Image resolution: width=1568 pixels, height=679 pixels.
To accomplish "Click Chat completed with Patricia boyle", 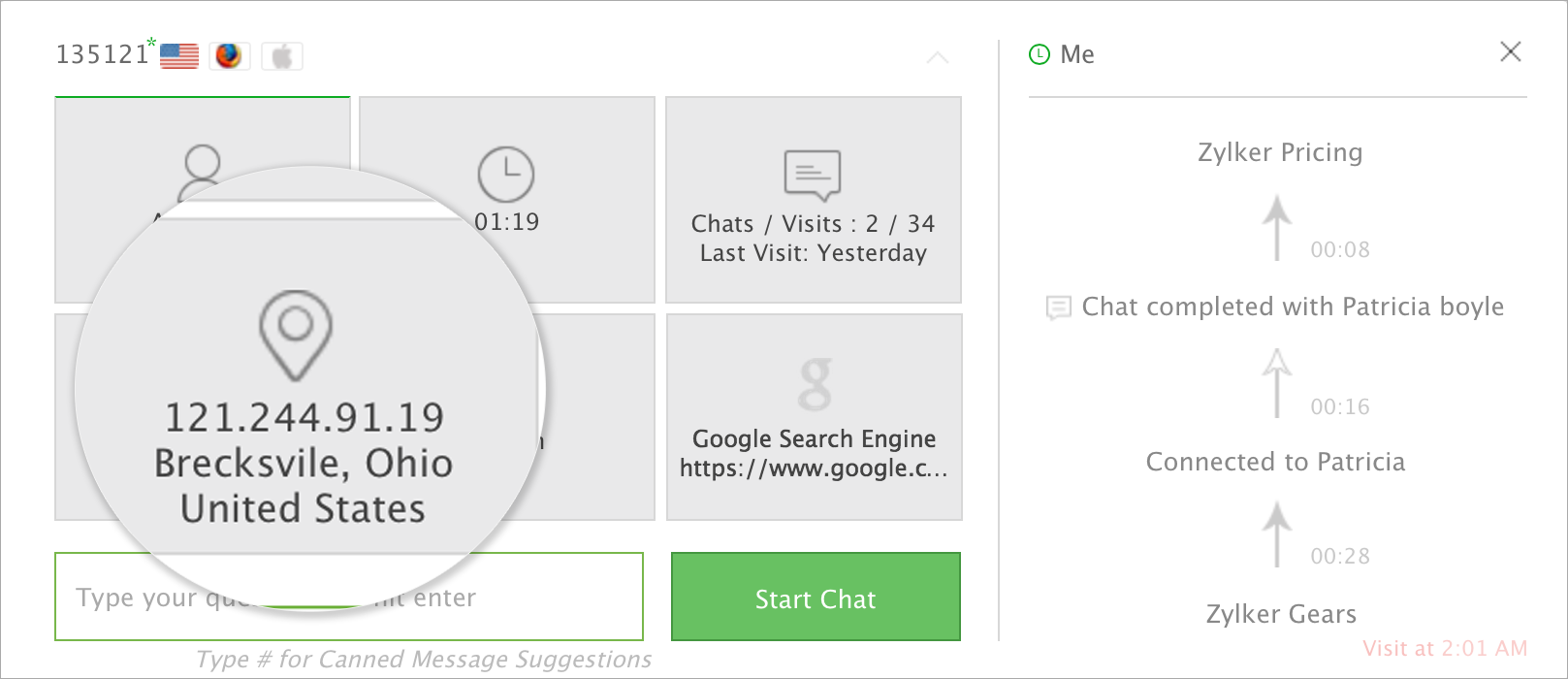I will 1292,307.
